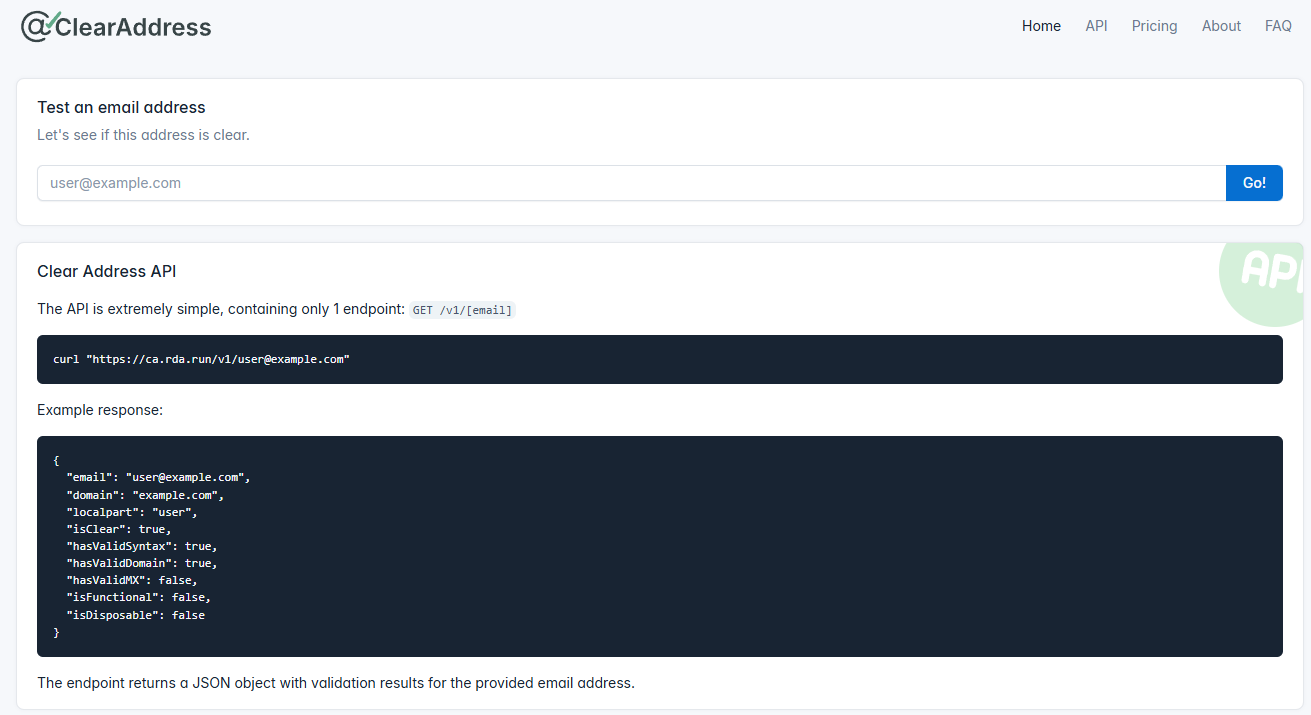Image resolution: width=1311 pixels, height=715 pixels.
Task: Go to the API page
Action: pyautogui.click(x=1096, y=26)
